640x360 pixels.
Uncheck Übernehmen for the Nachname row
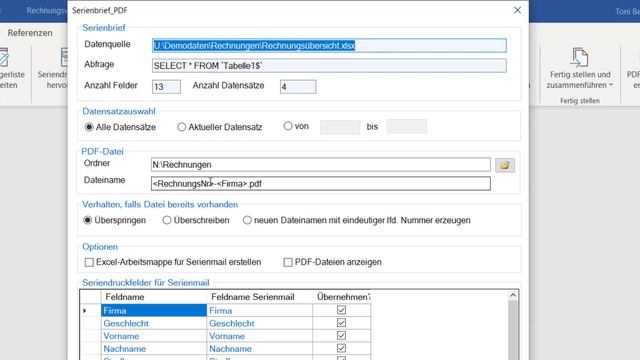click(341, 348)
